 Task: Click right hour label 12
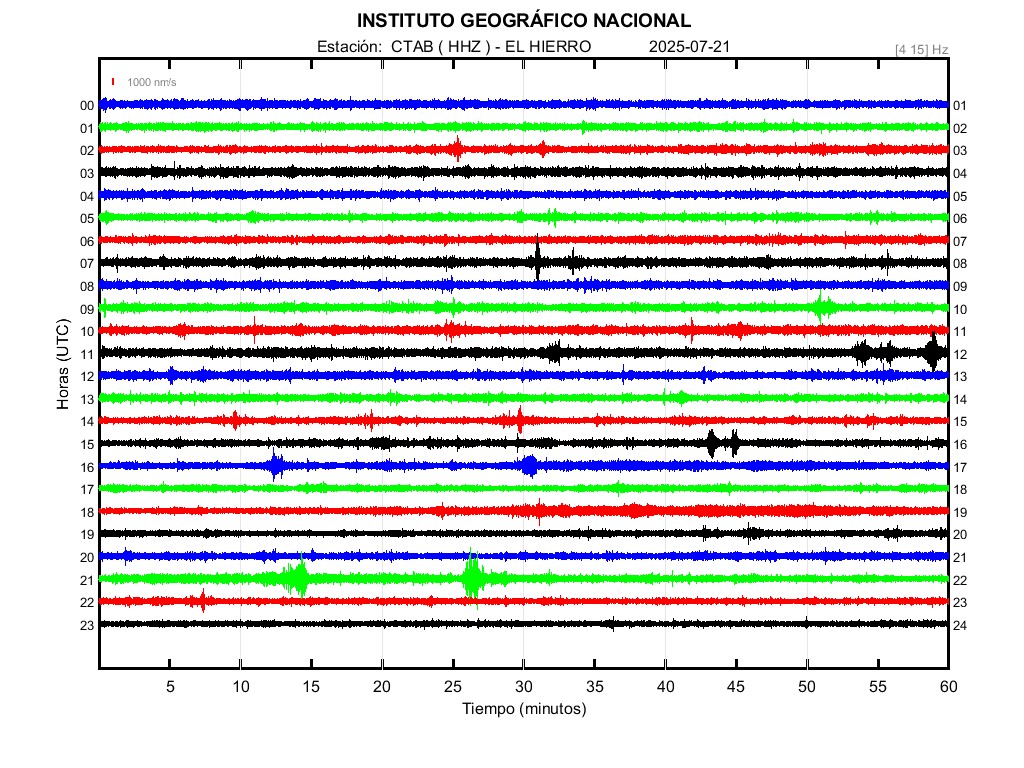959,355
